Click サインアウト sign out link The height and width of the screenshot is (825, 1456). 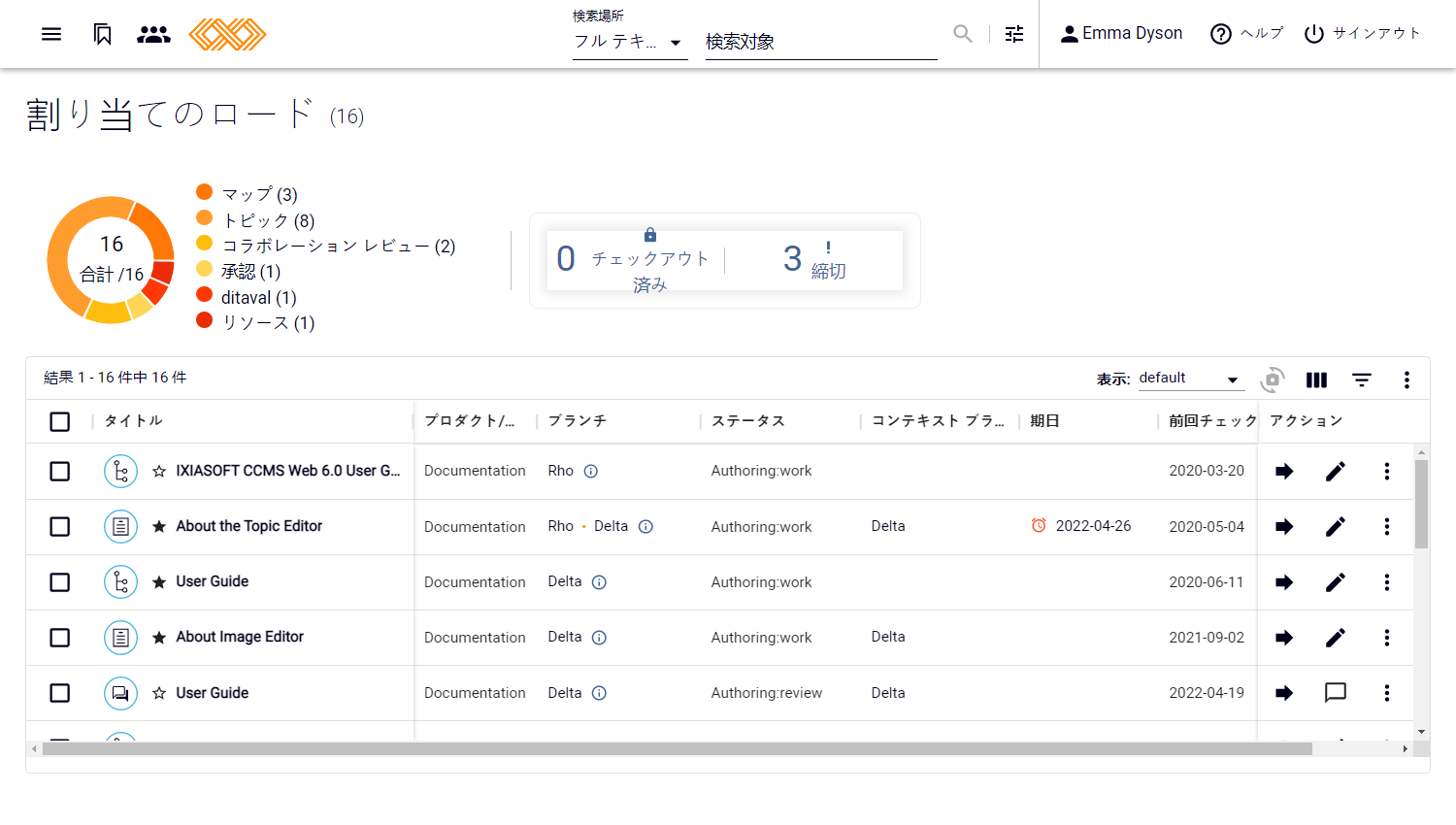[x=1376, y=33]
